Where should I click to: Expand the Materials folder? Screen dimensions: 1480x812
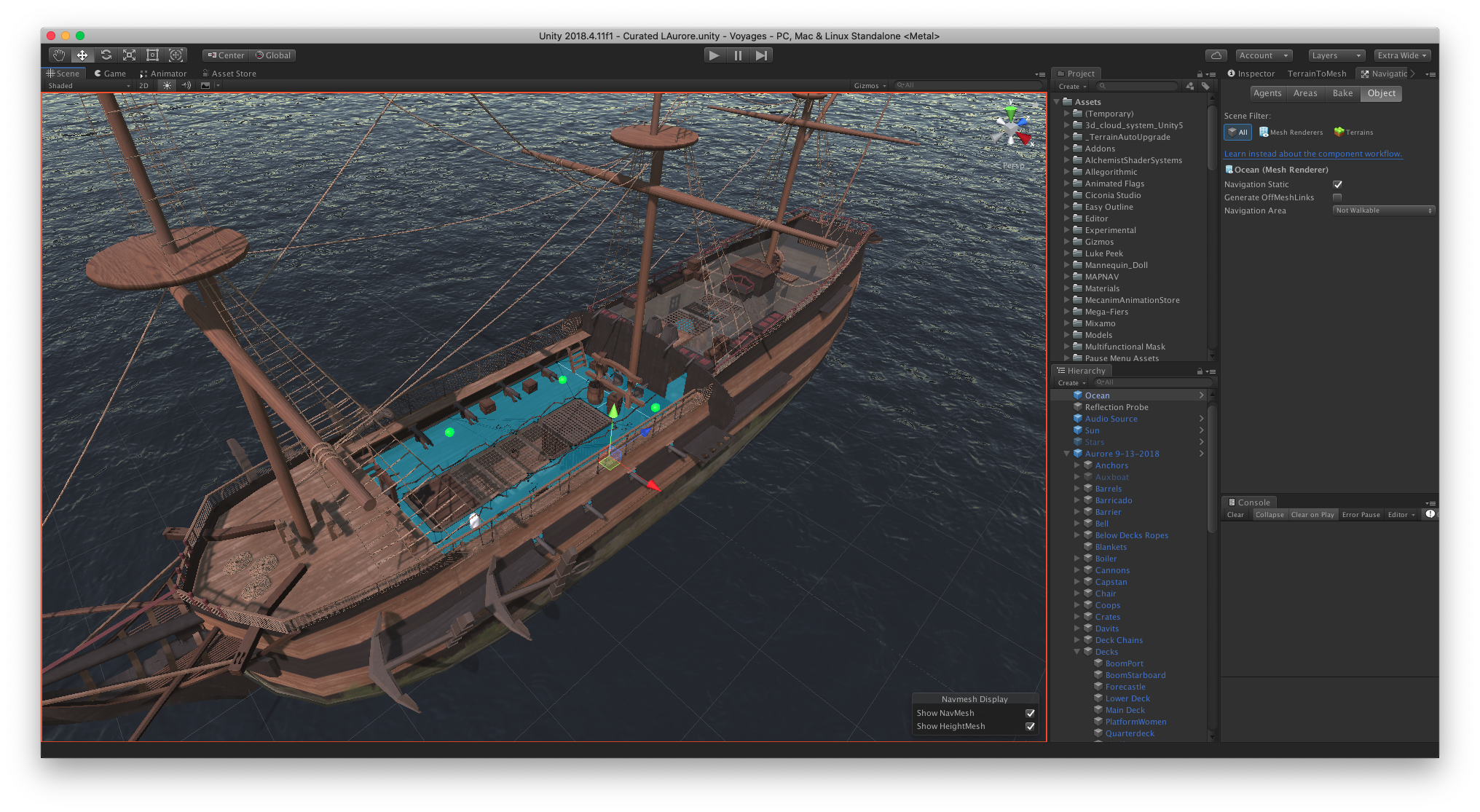[1067, 288]
